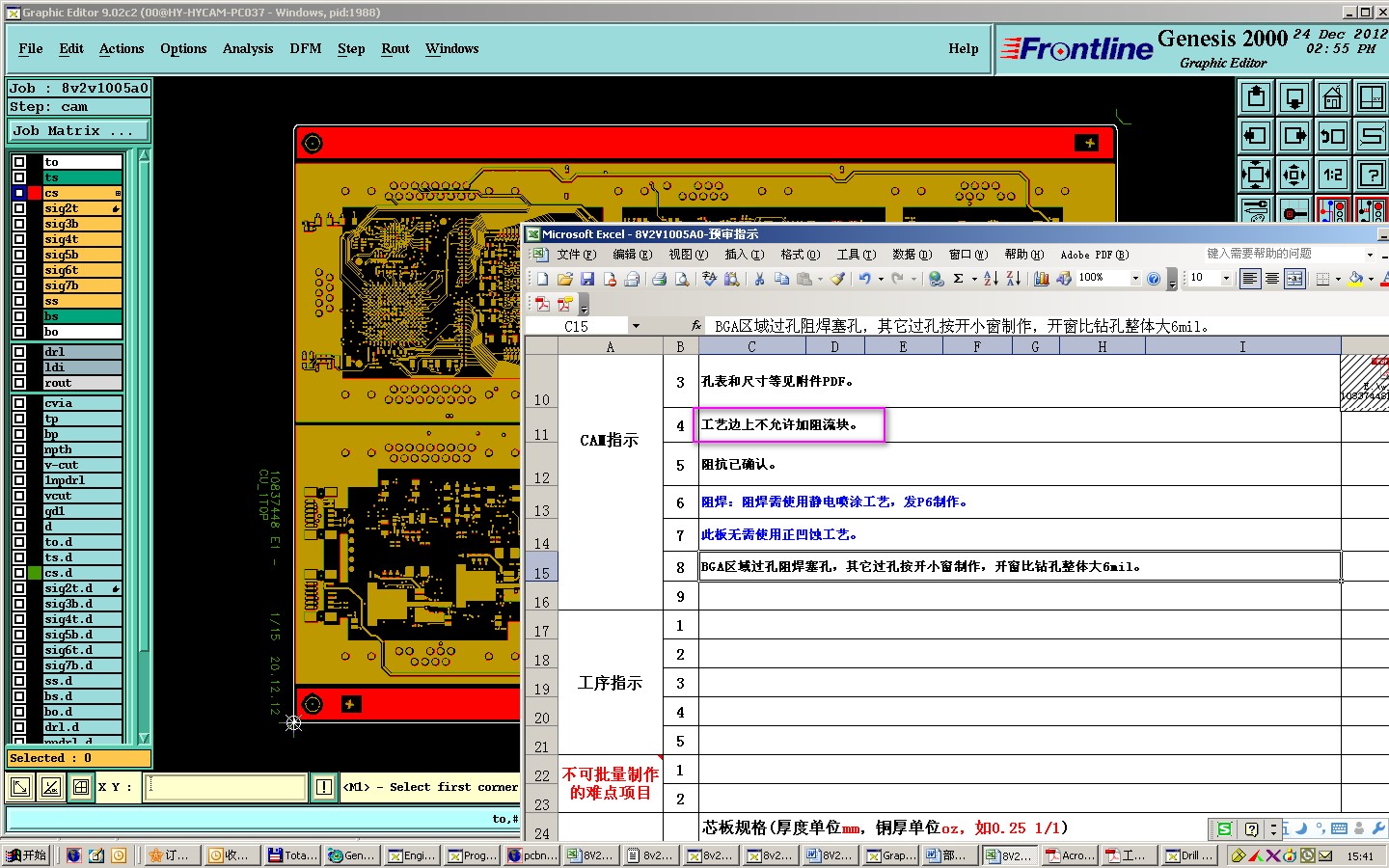Click the zoom out arrows icon
The height and width of the screenshot is (868, 1389).
[1294, 175]
